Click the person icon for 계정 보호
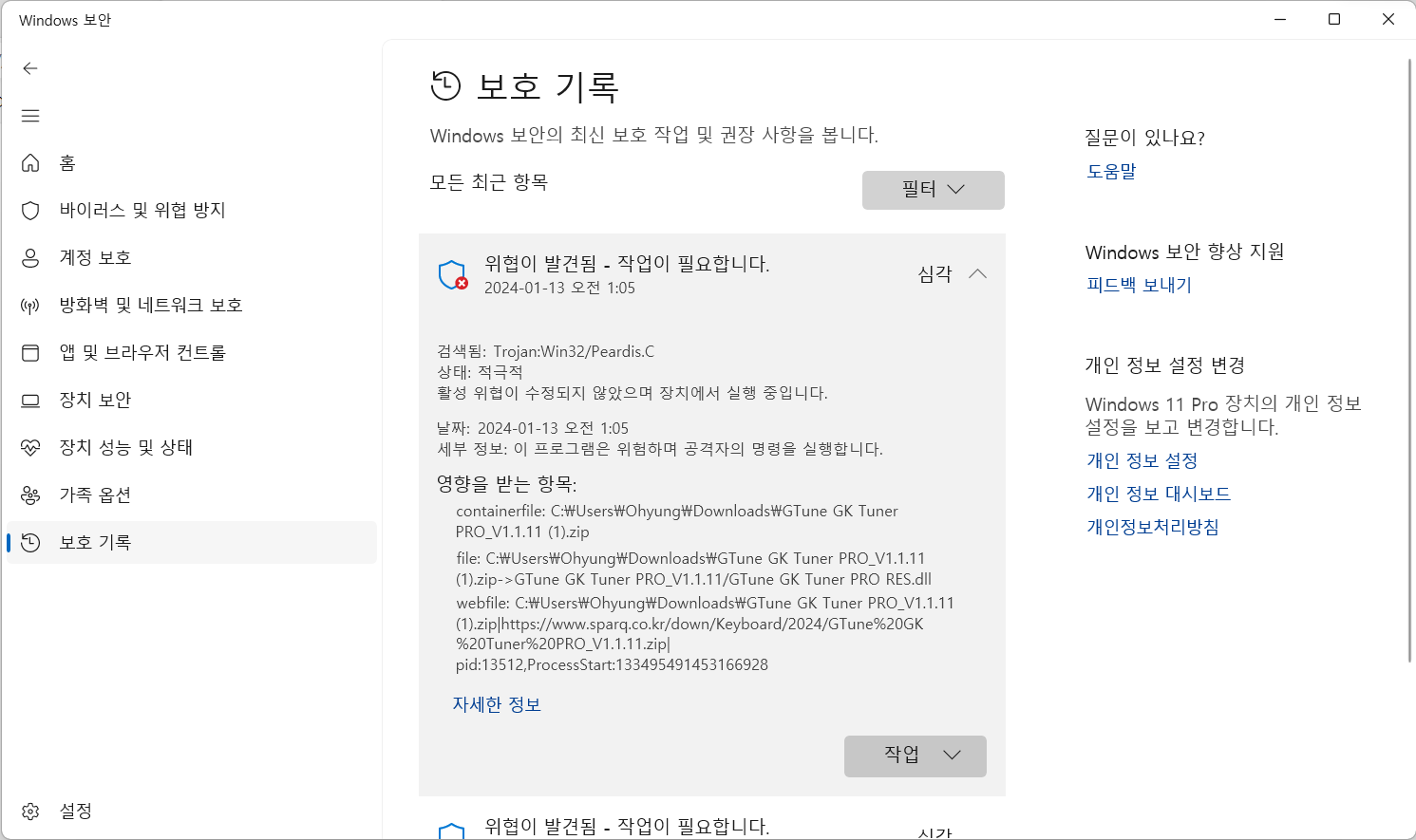This screenshot has width=1416, height=840. click(30, 258)
